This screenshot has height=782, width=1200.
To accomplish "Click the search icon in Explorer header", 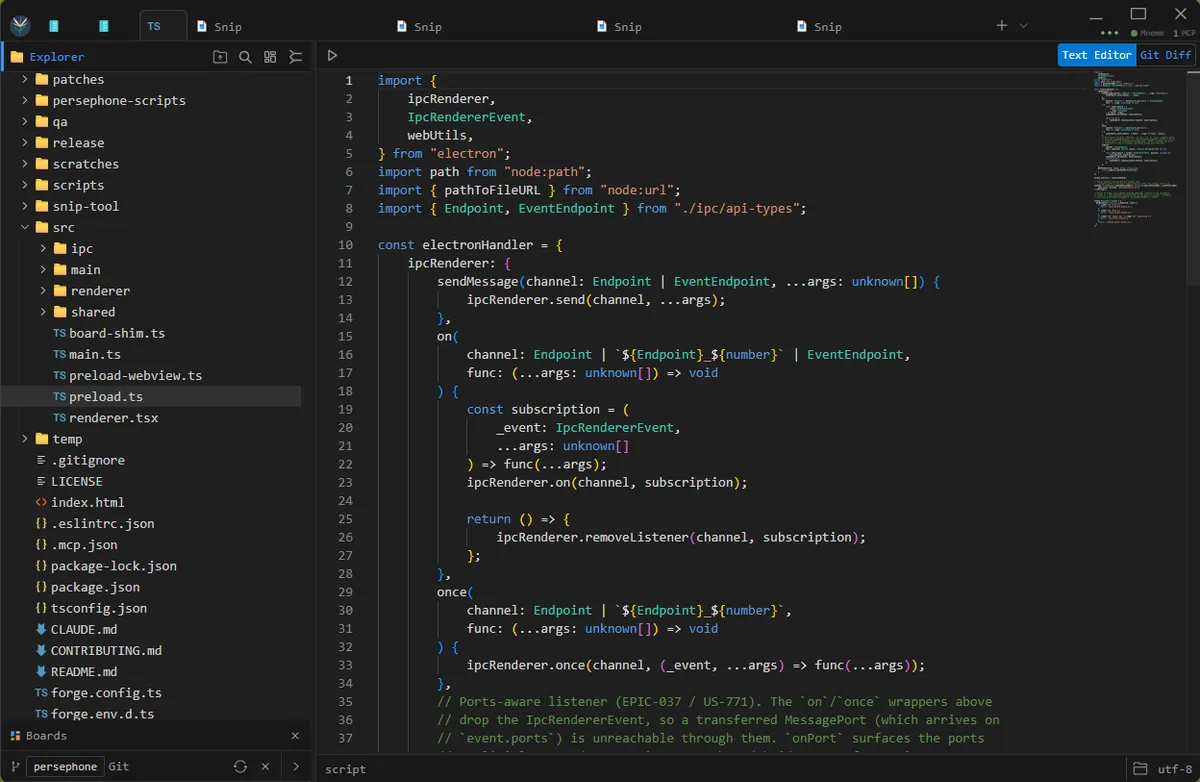I will (245, 57).
